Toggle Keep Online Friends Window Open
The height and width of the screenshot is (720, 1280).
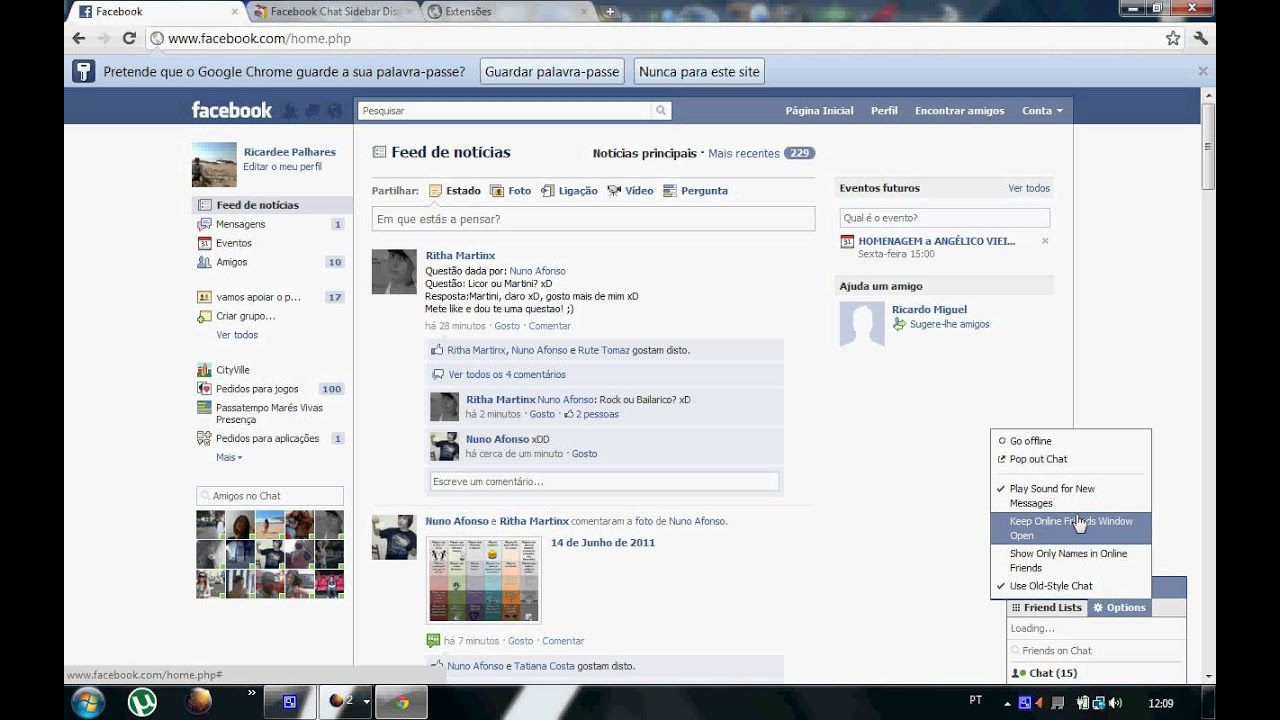1071,528
